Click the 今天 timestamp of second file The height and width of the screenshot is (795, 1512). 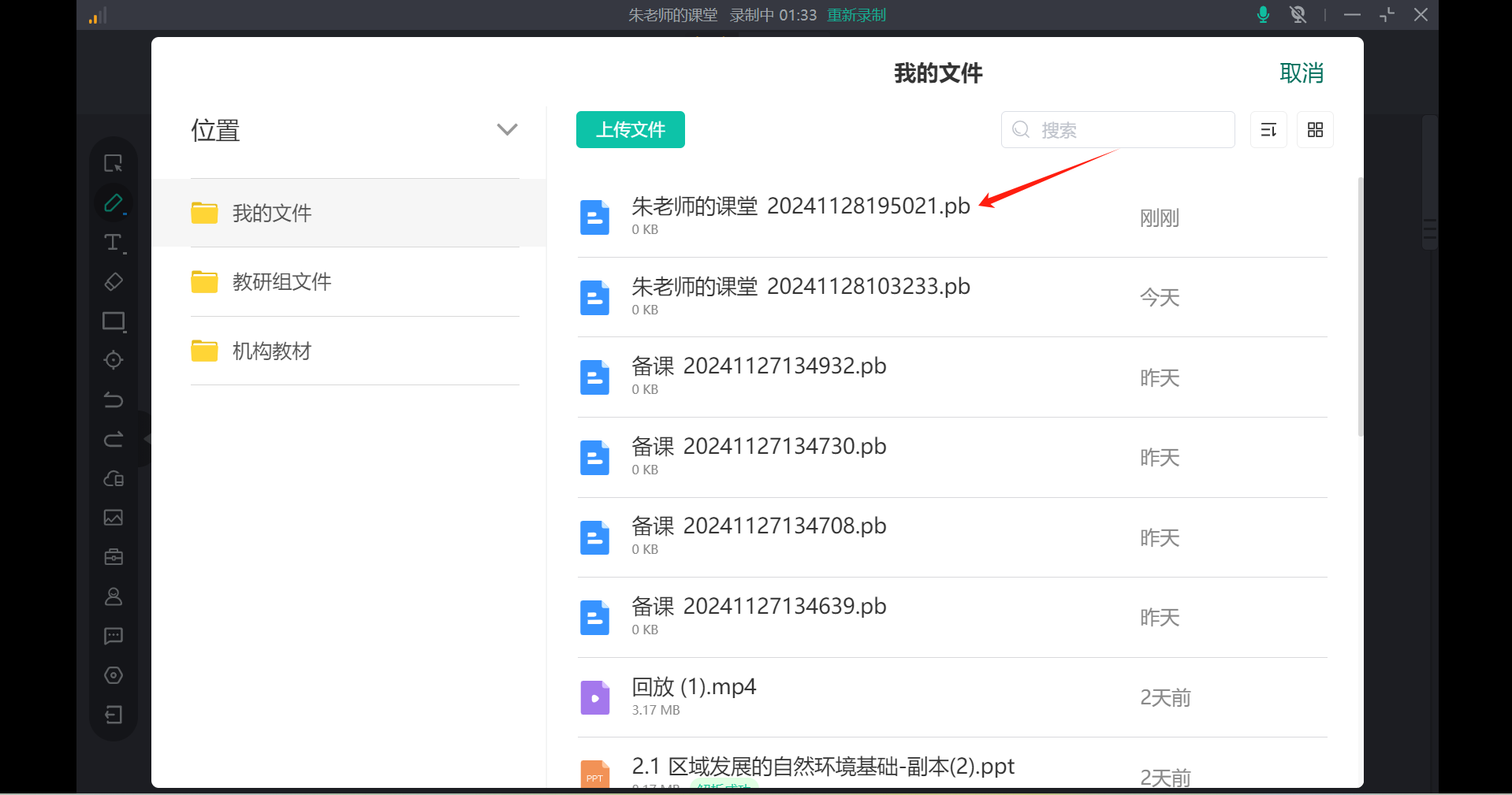(1160, 298)
